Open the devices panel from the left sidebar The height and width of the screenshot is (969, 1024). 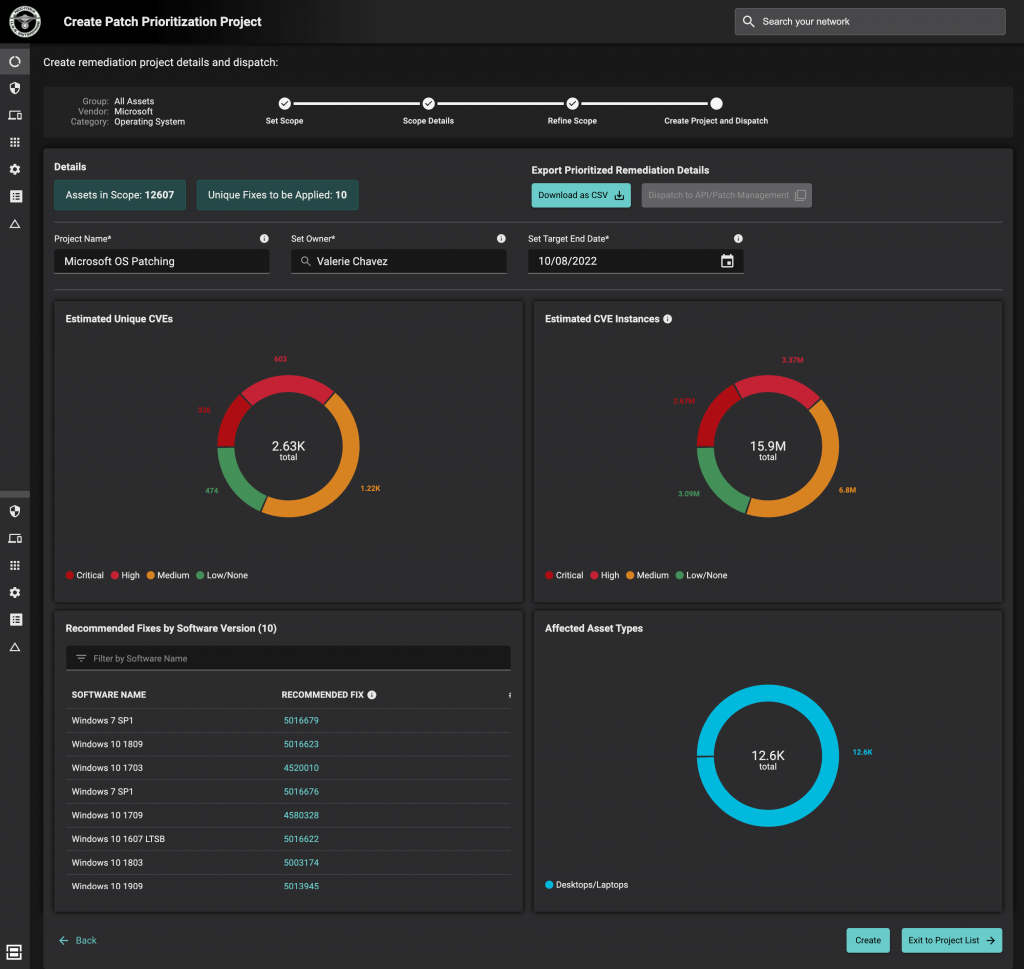point(14,115)
